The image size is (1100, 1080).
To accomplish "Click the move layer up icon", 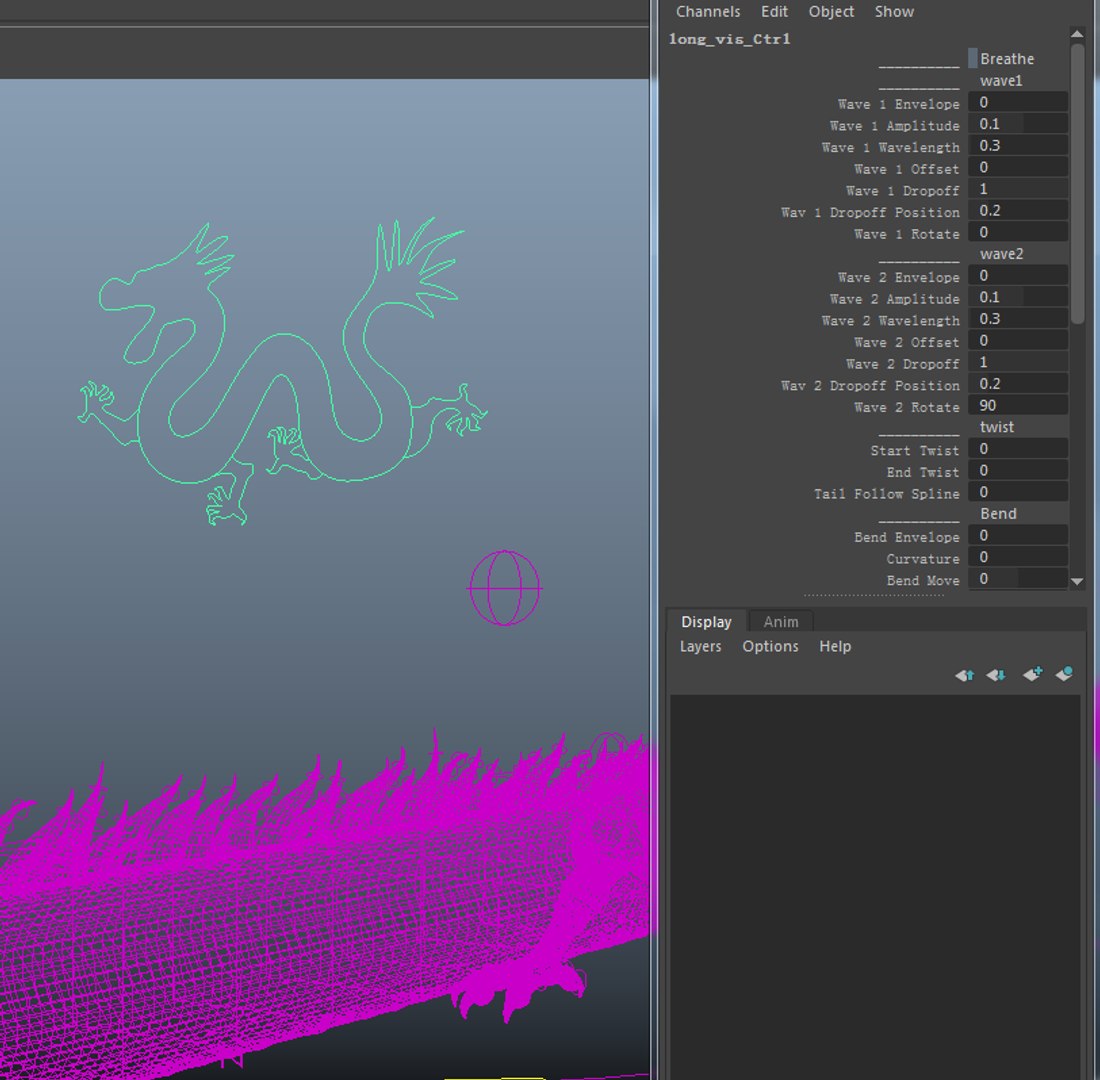I will [x=965, y=675].
